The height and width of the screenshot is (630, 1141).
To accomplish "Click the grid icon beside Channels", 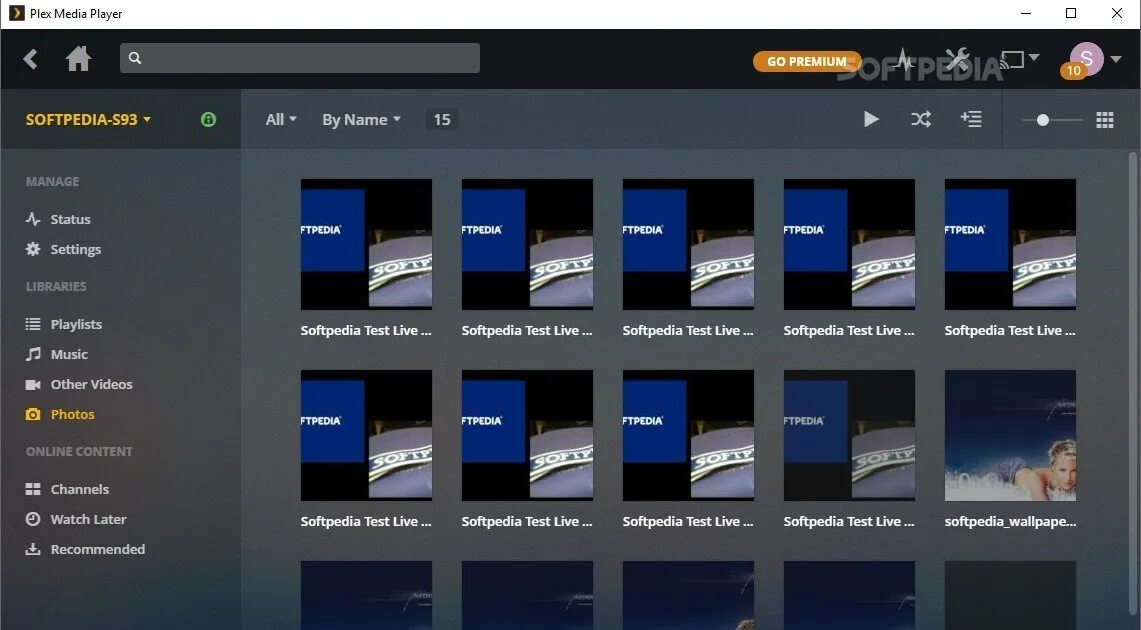I will 33,489.
